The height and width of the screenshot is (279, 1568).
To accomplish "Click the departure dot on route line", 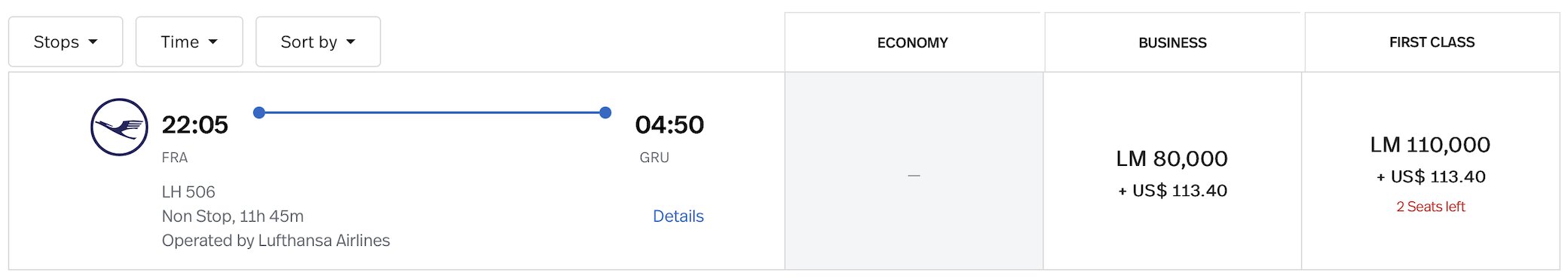I will point(259,112).
